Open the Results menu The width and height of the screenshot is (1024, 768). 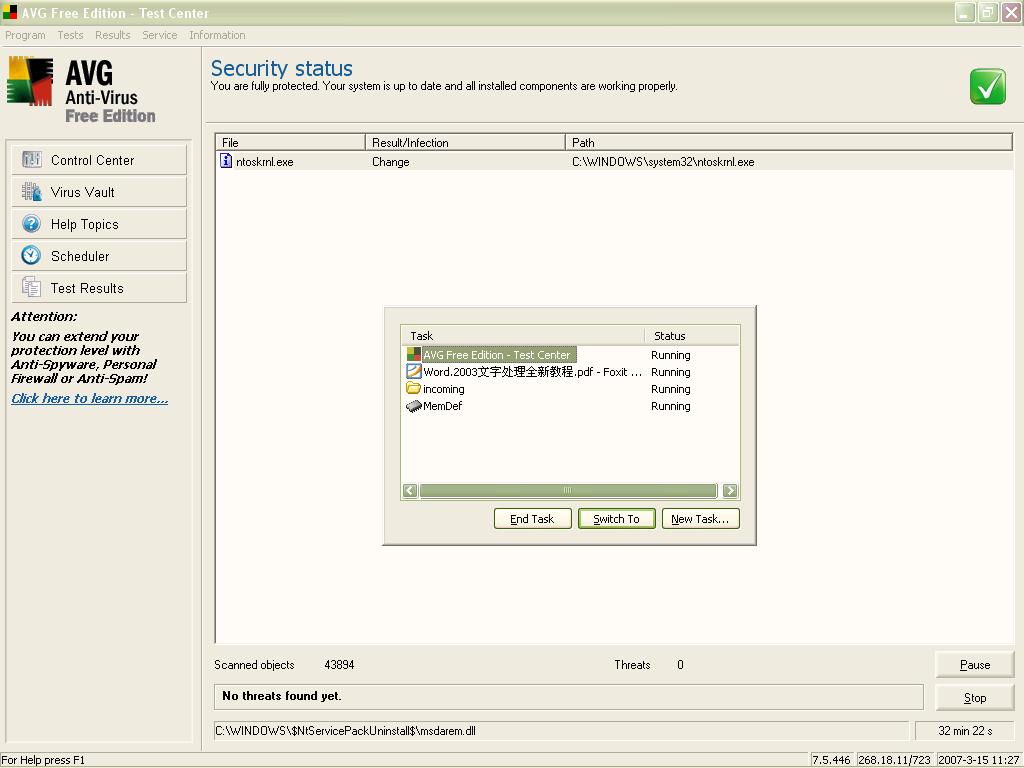coord(112,35)
